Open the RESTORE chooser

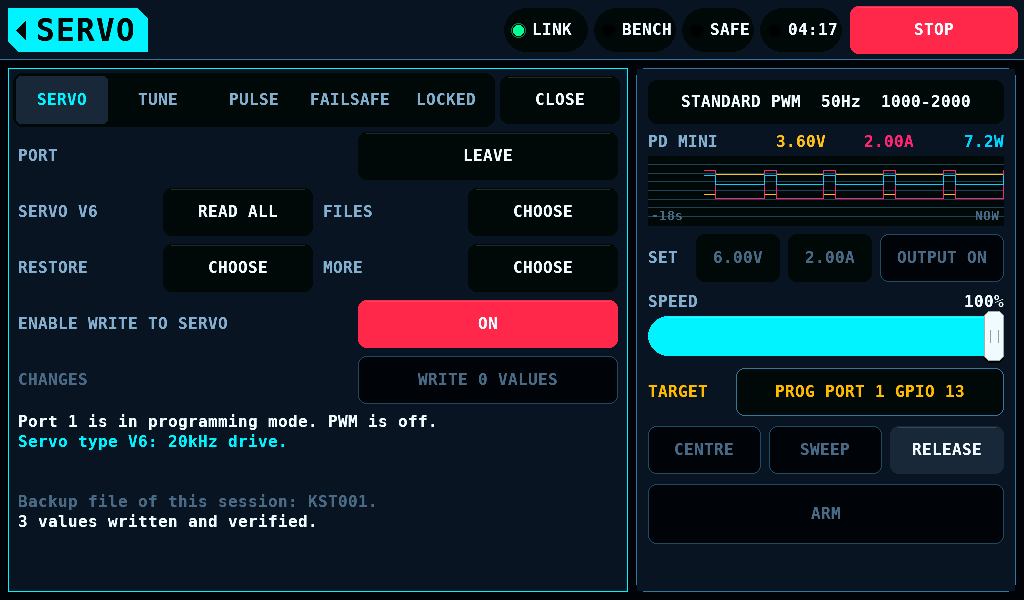238,268
